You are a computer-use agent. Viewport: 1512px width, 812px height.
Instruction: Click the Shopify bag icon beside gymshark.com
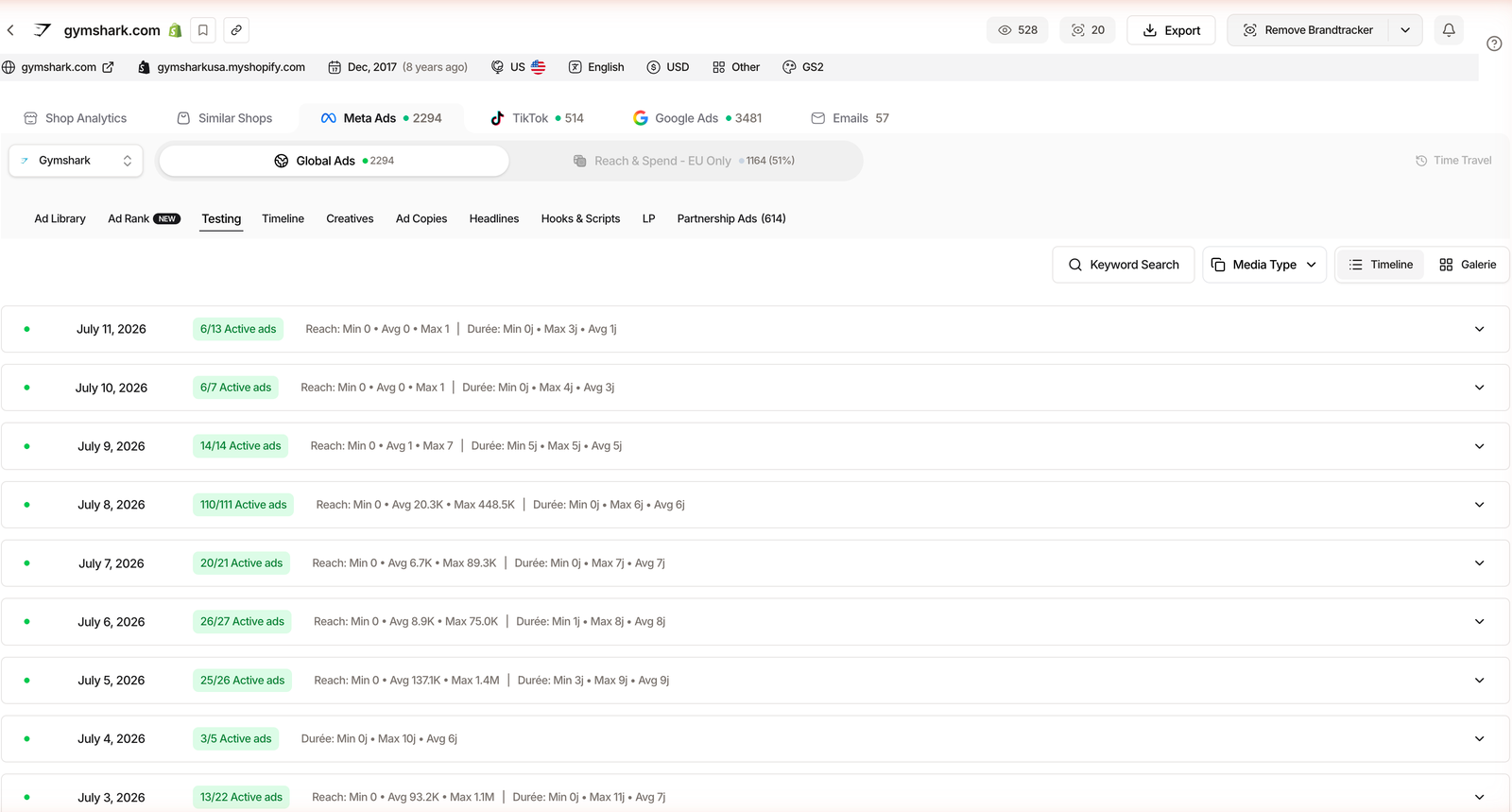[175, 30]
